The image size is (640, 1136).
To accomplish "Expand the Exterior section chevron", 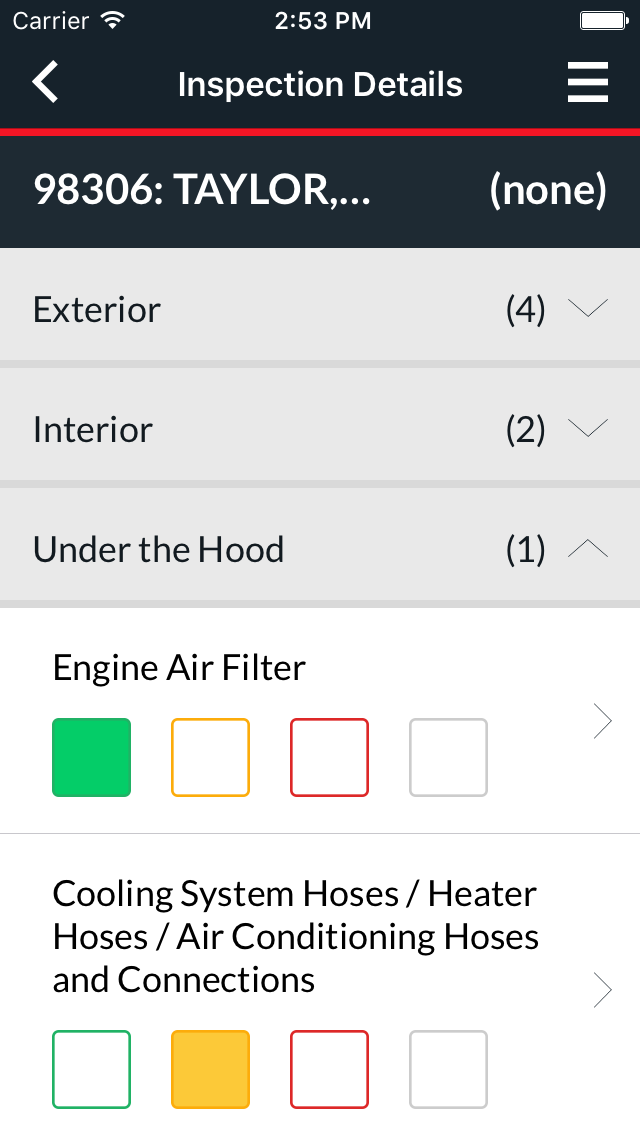I will pyautogui.click(x=587, y=309).
